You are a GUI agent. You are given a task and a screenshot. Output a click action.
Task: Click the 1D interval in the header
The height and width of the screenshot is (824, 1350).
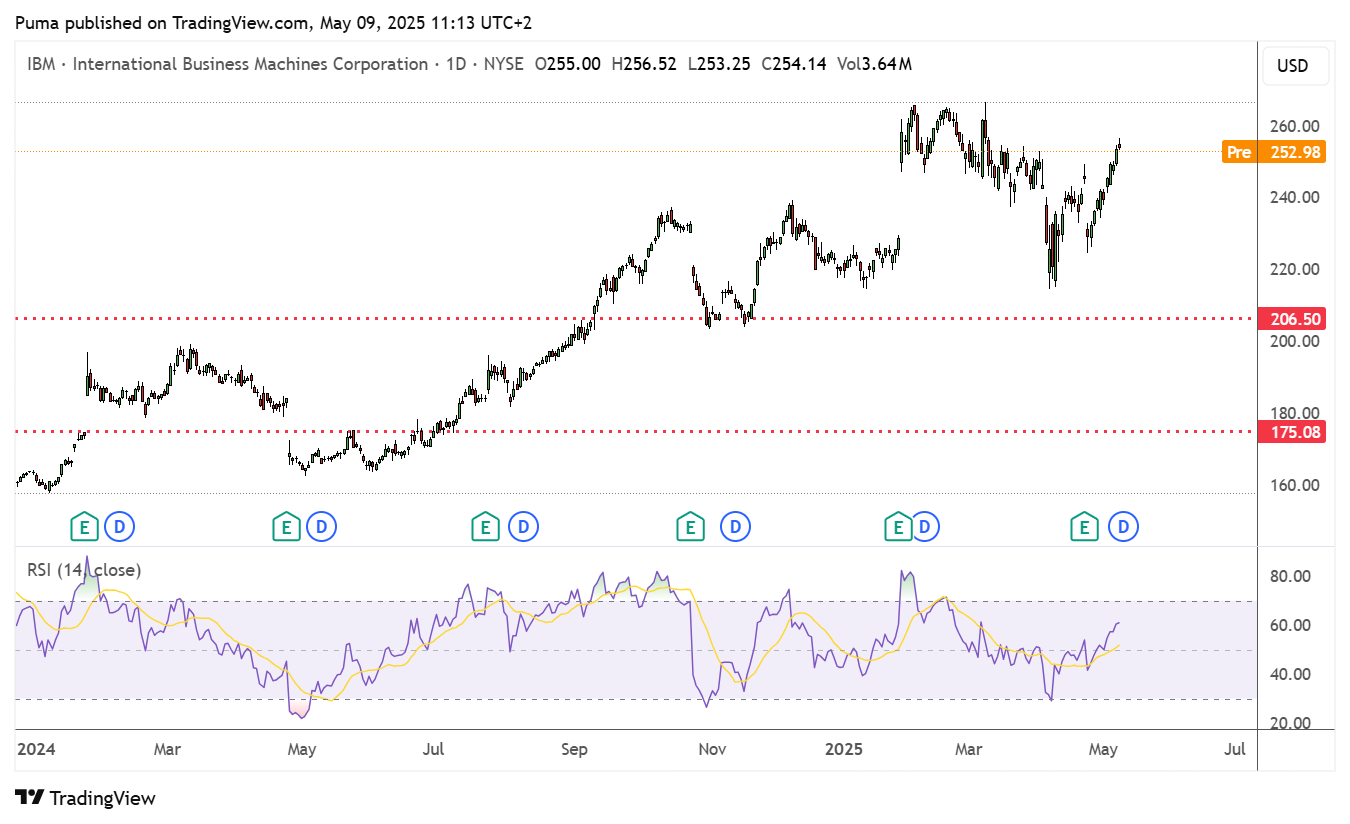pyautogui.click(x=457, y=64)
